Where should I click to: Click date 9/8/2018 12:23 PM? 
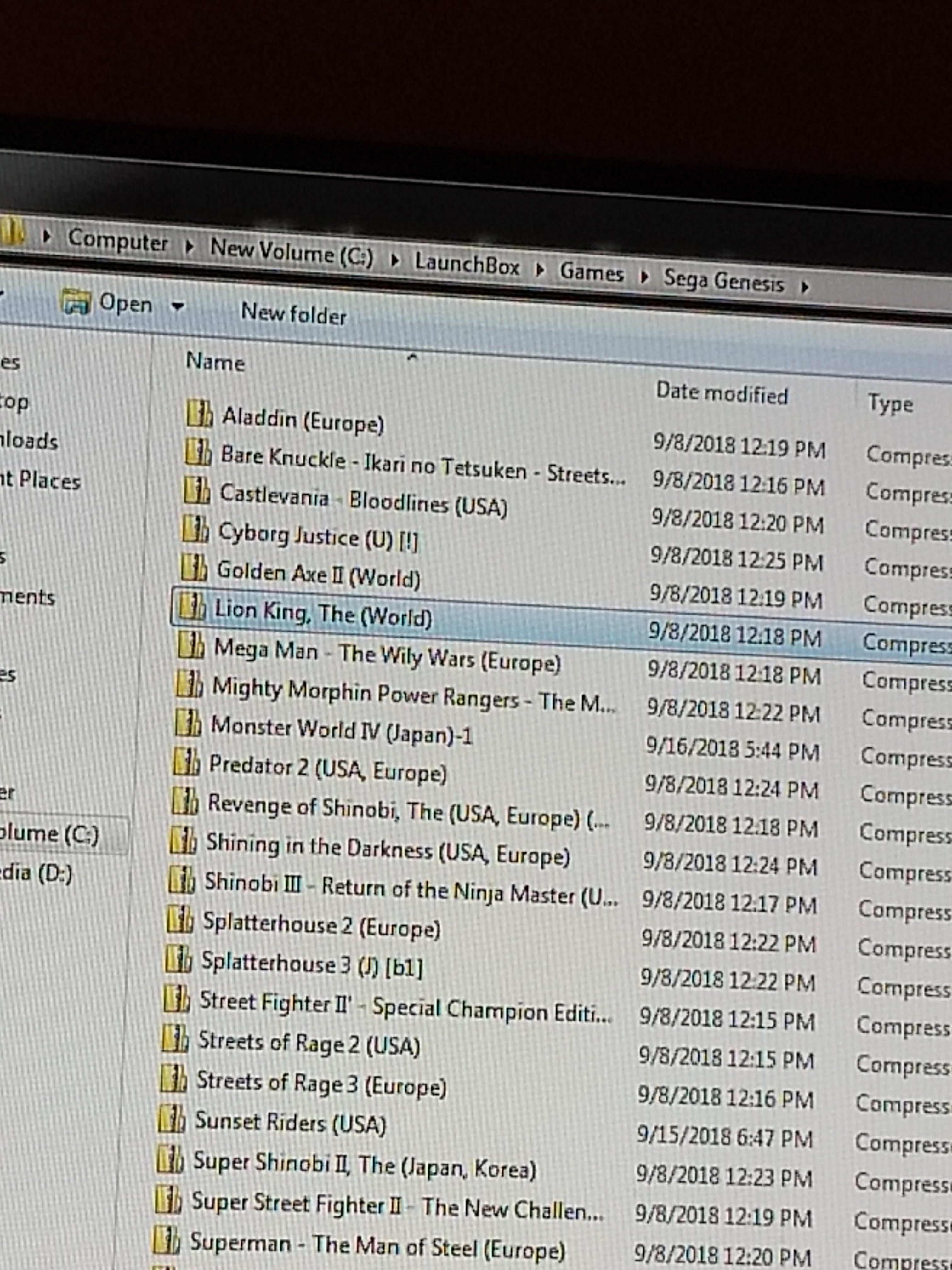pyautogui.click(x=724, y=1177)
